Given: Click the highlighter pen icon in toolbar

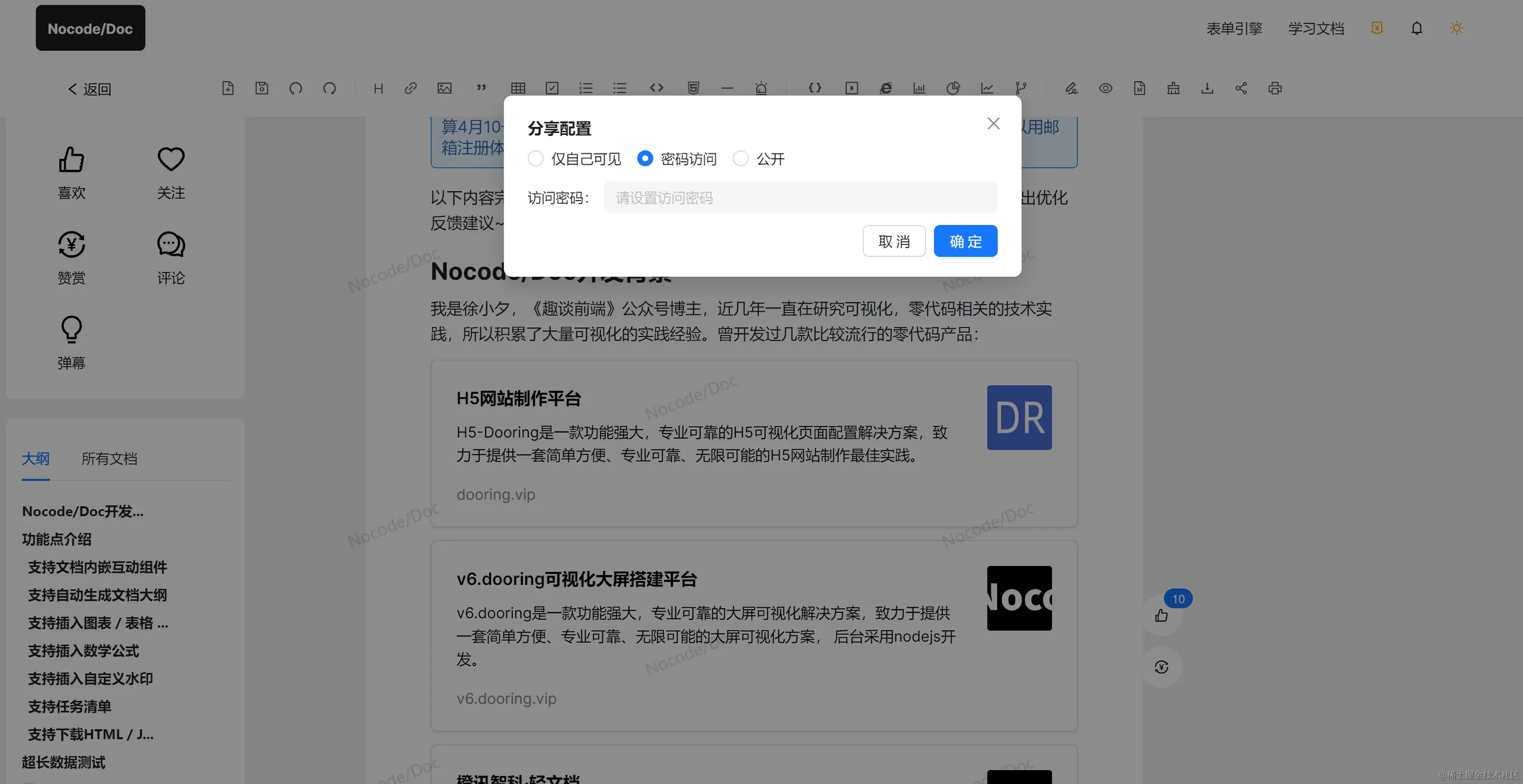Looking at the screenshot, I should 1071,88.
